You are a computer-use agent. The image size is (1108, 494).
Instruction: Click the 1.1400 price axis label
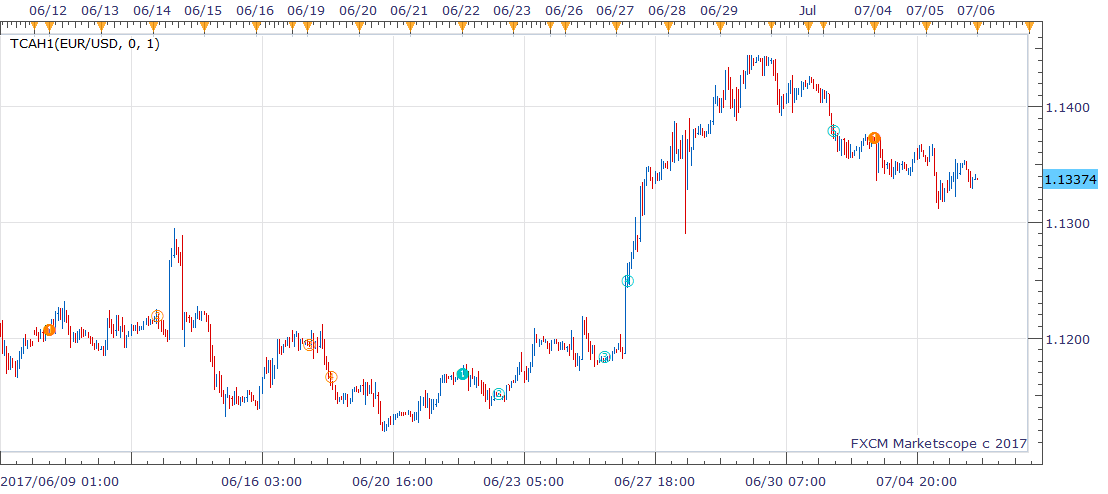point(1069,107)
